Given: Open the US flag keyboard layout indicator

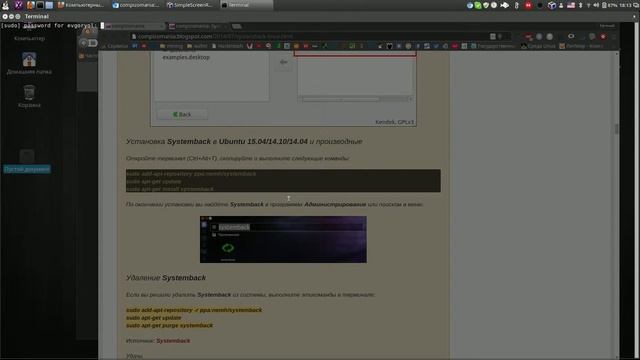Looking at the screenshot, I should (571, 5).
